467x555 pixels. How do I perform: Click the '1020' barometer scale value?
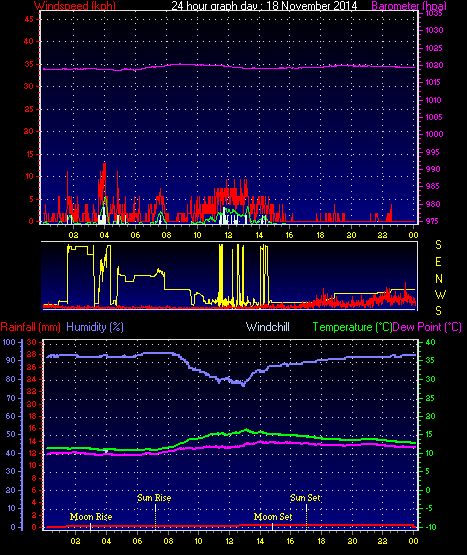[x=434, y=65]
